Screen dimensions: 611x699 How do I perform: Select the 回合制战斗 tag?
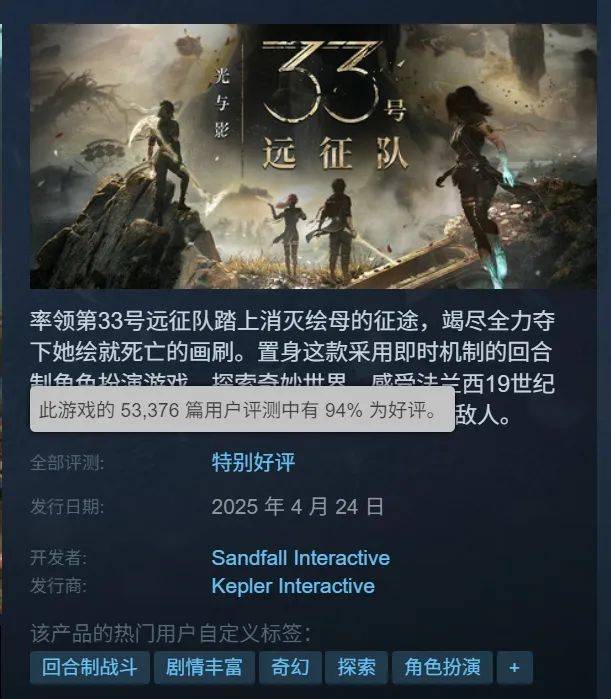tap(90, 667)
